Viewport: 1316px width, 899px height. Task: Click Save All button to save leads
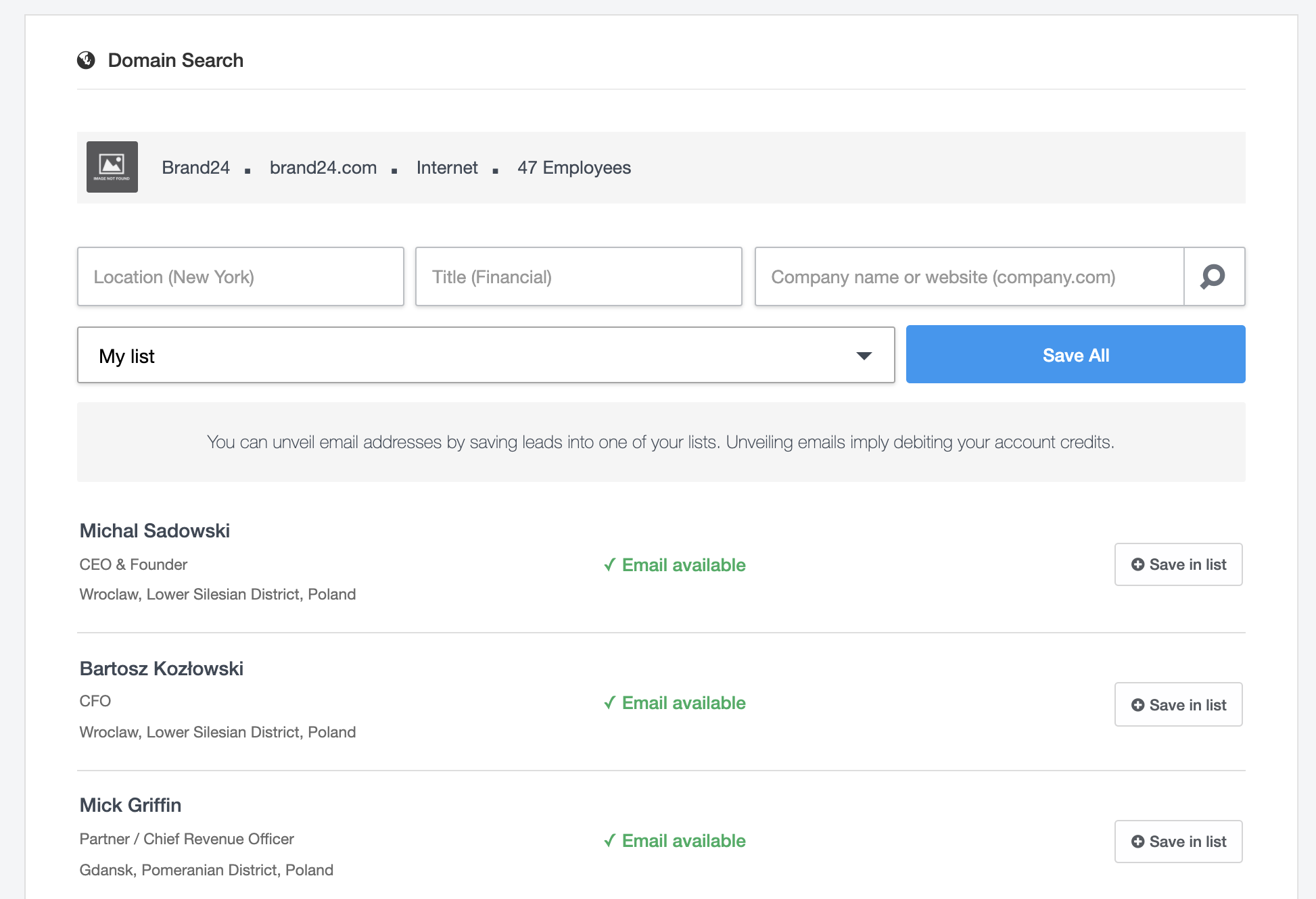point(1076,354)
